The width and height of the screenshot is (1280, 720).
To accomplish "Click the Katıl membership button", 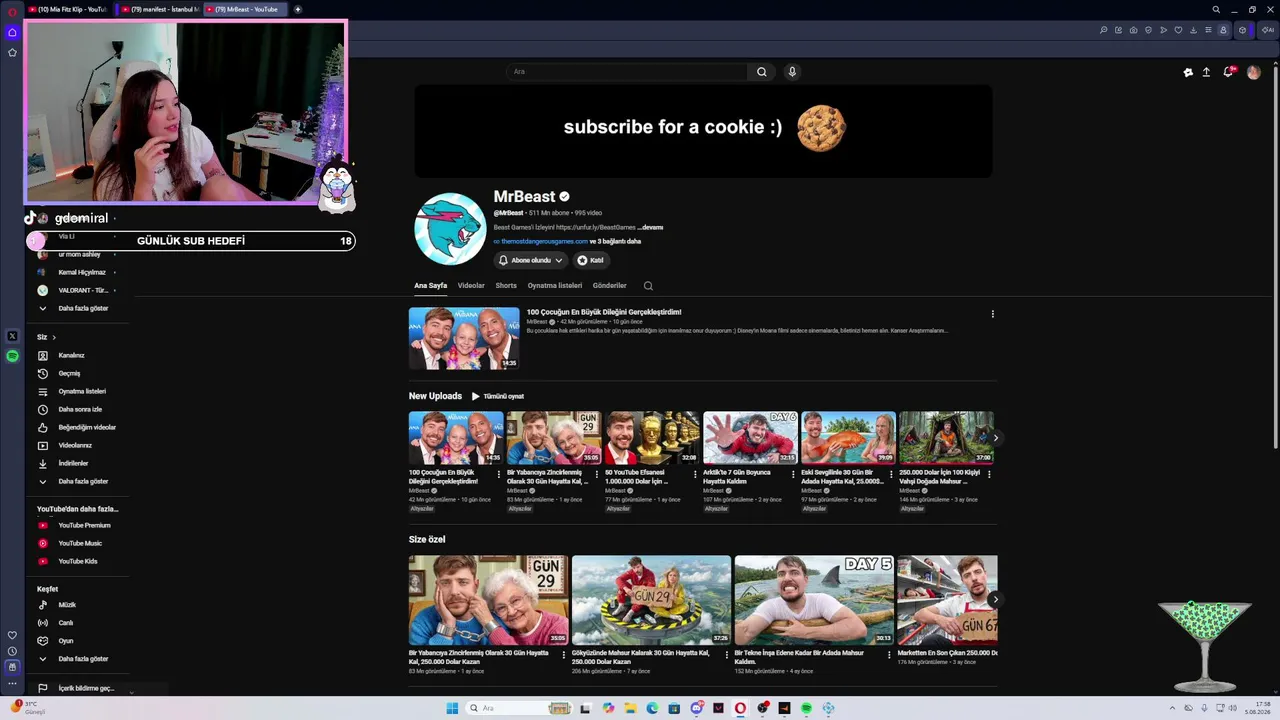I will click(x=590, y=260).
